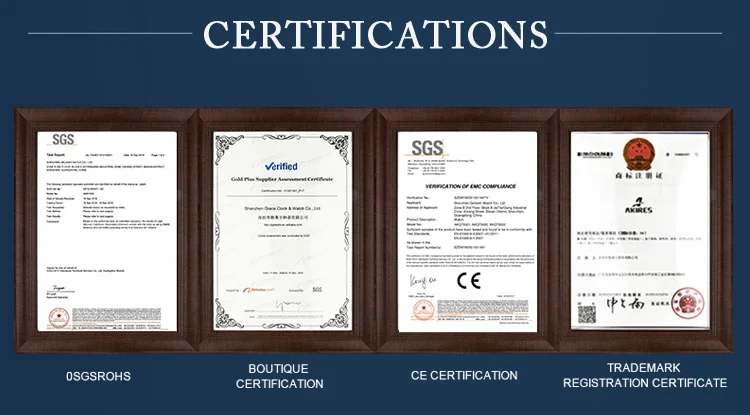Click the handwritten signature on the EMC certificate
The width and height of the screenshot is (750, 415).
point(423,280)
